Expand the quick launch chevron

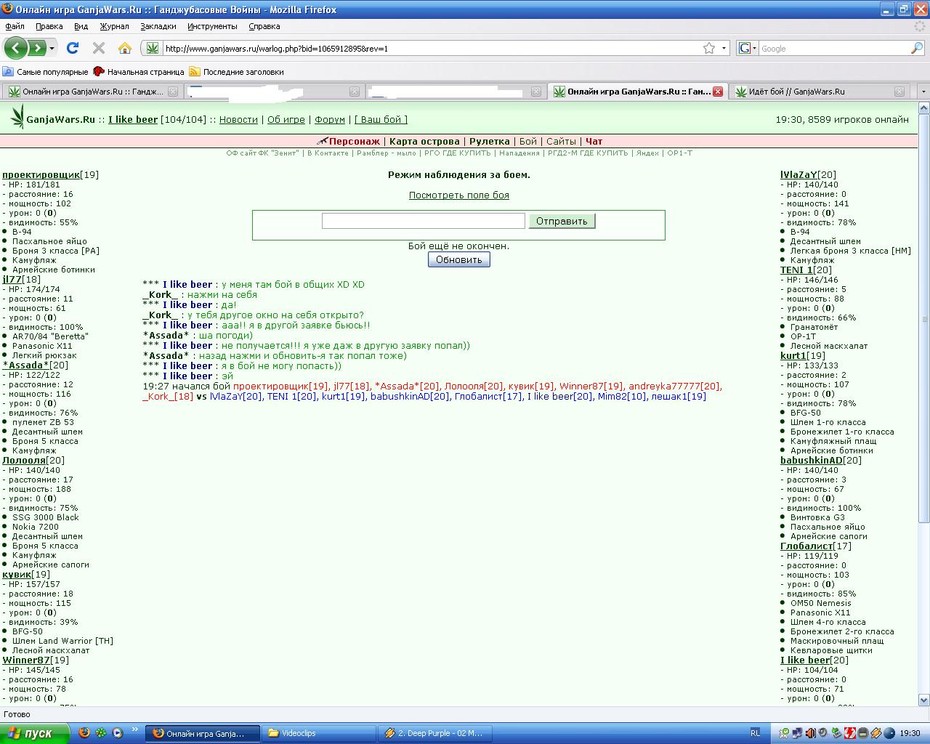(135, 729)
